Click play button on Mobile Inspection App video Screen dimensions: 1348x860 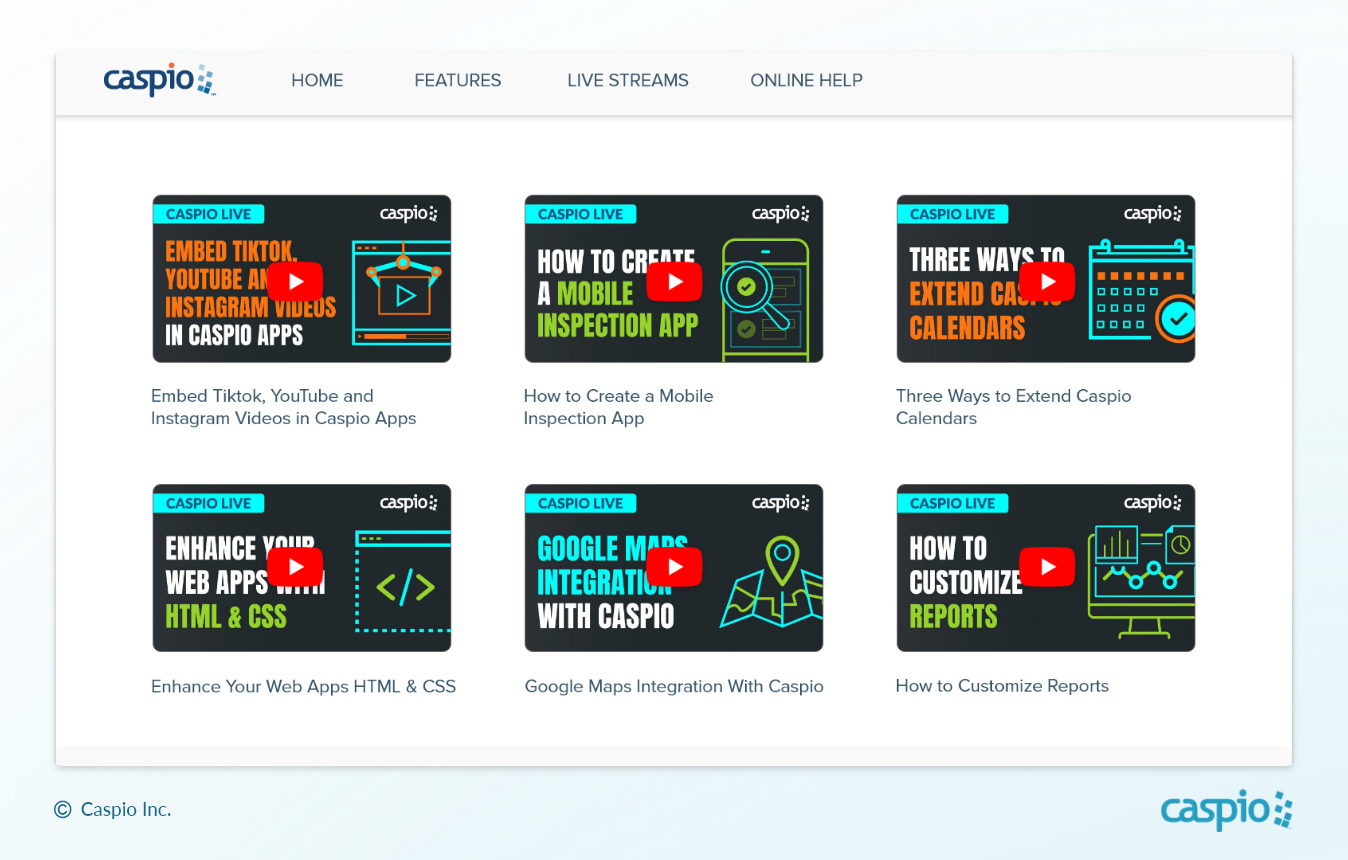(674, 281)
